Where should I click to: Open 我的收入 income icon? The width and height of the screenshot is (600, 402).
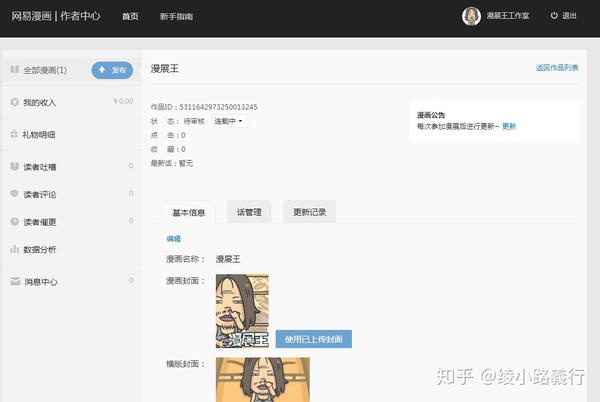tap(15, 102)
